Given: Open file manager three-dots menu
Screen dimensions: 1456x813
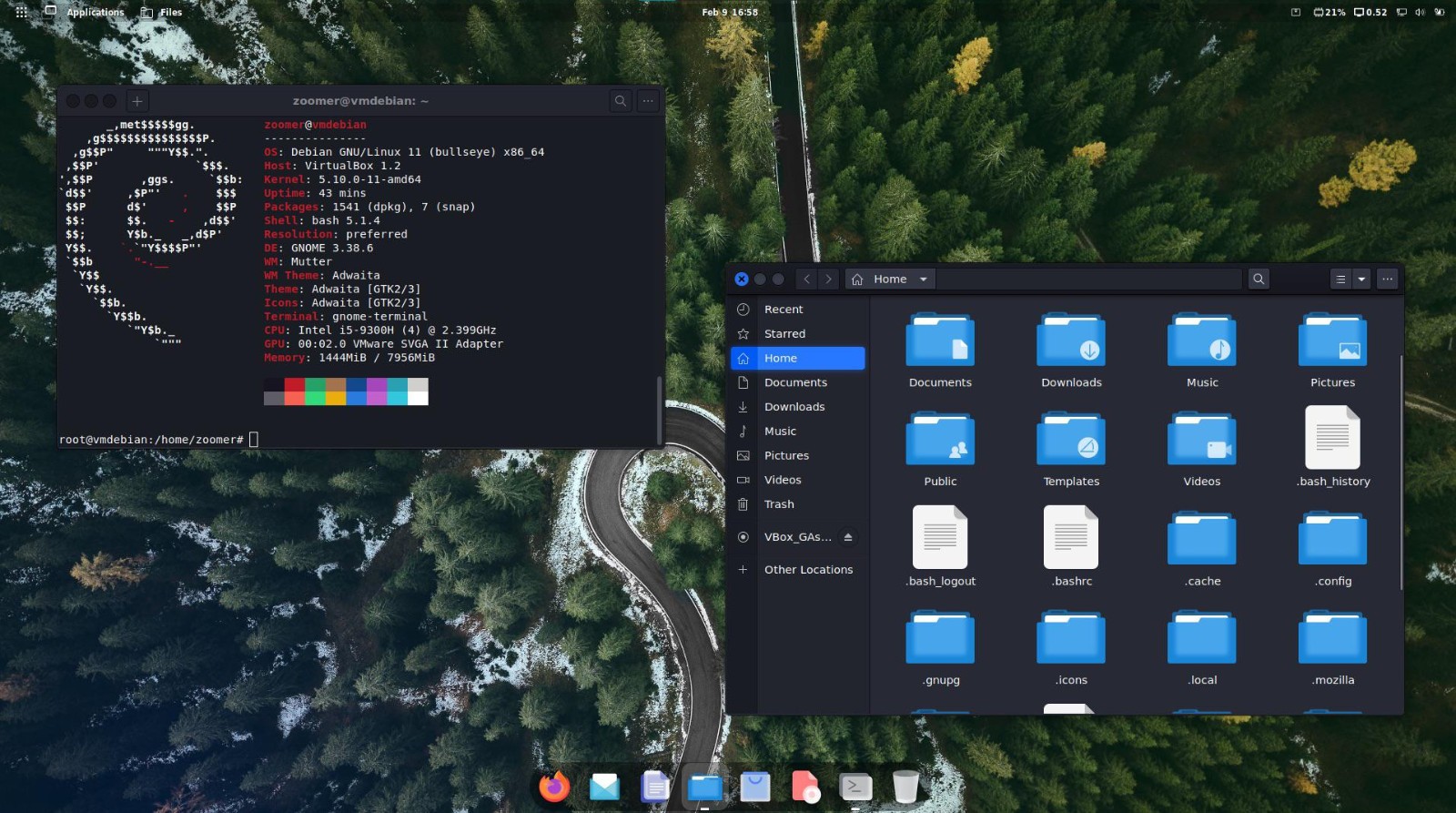Looking at the screenshot, I should (1387, 279).
